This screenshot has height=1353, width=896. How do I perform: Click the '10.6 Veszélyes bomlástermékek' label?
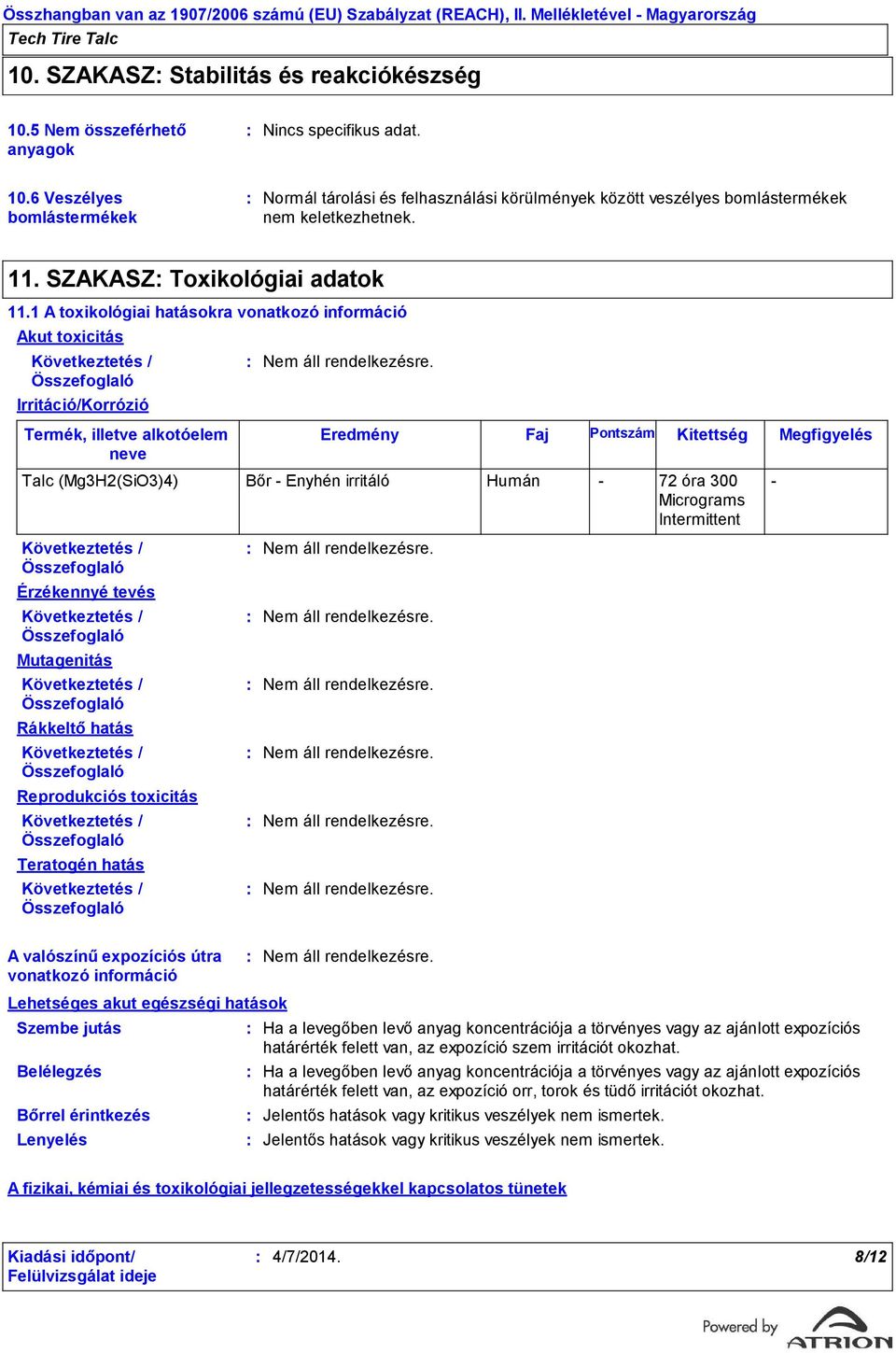(72, 207)
